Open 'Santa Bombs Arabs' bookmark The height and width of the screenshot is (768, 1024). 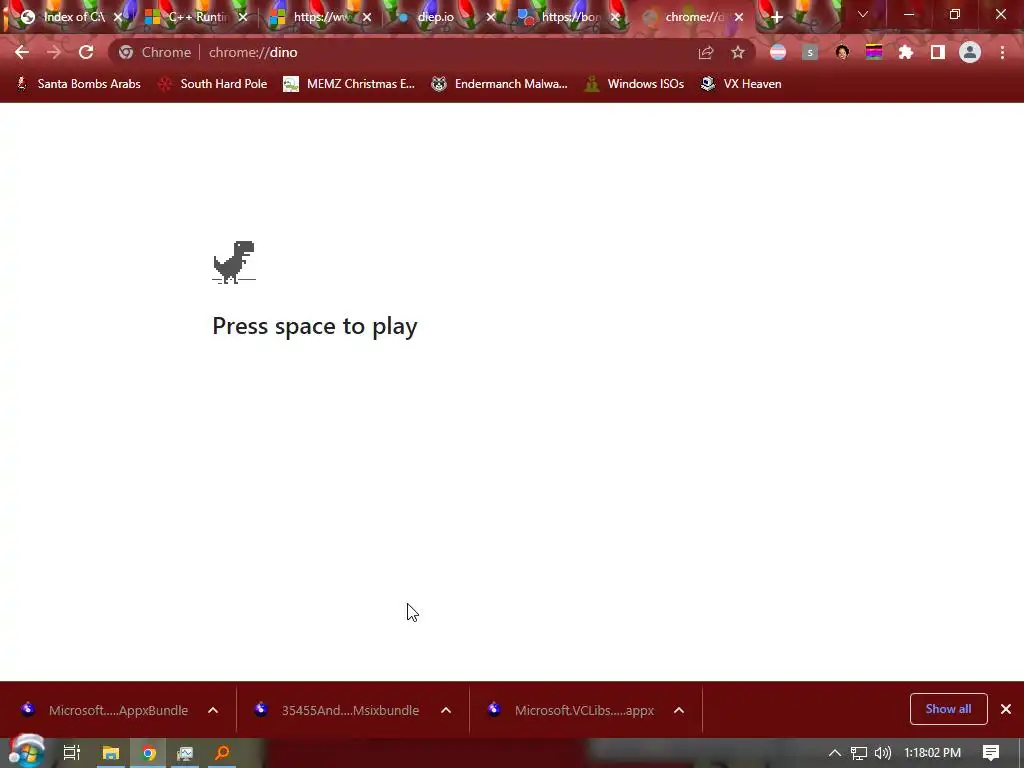[x=78, y=84]
